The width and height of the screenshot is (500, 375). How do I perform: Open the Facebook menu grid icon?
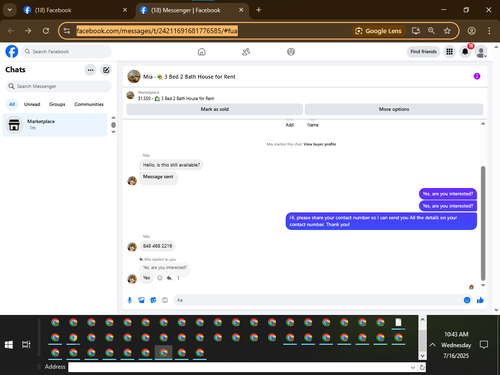(449, 52)
